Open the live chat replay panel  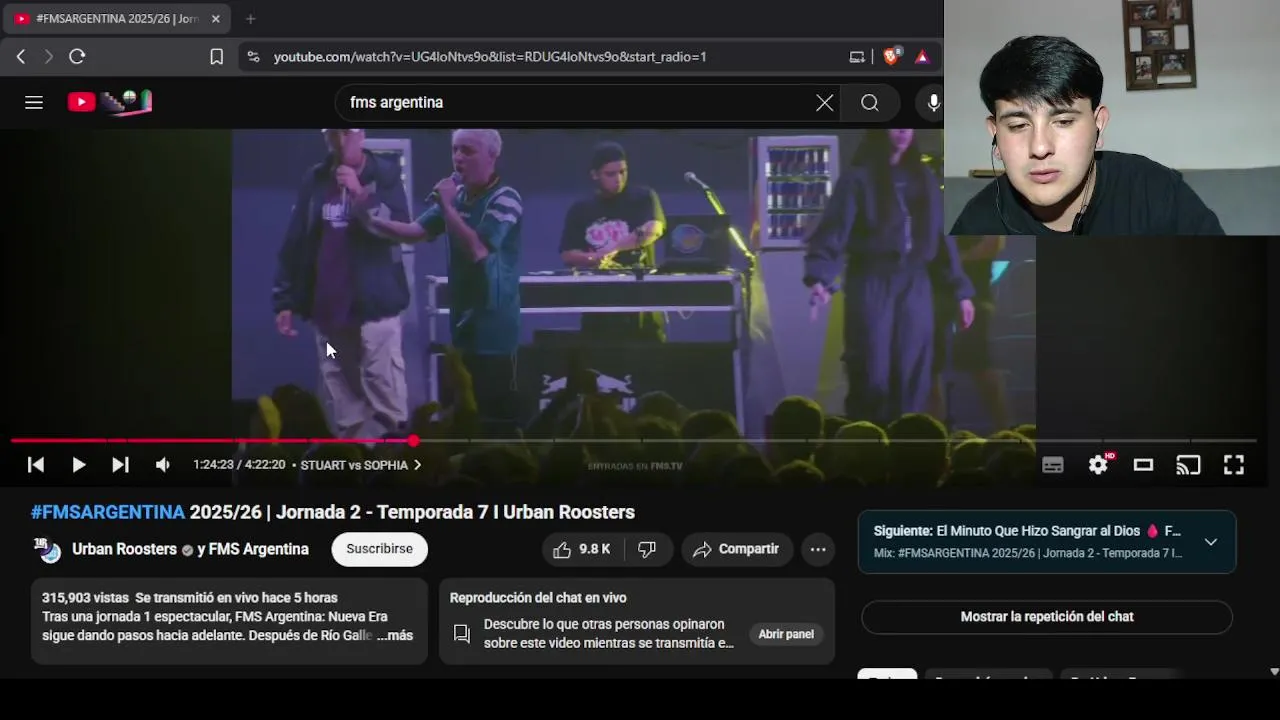pyautogui.click(x=786, y=634)
